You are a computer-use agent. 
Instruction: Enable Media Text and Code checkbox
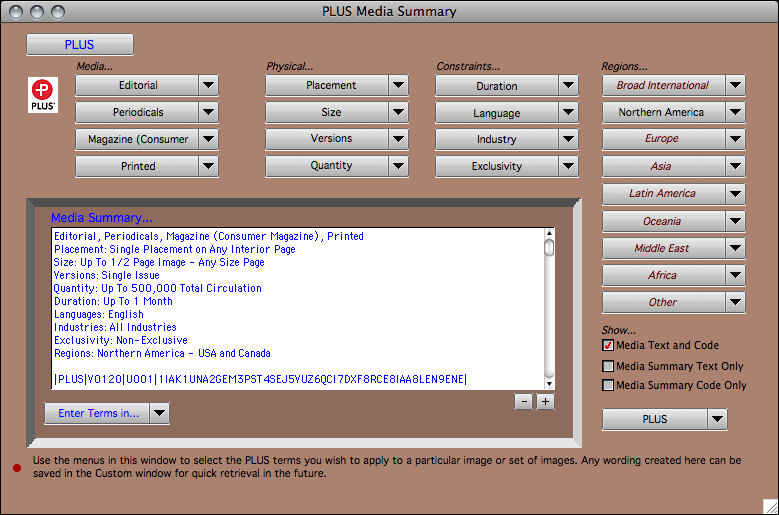click(x=608, y=345)
